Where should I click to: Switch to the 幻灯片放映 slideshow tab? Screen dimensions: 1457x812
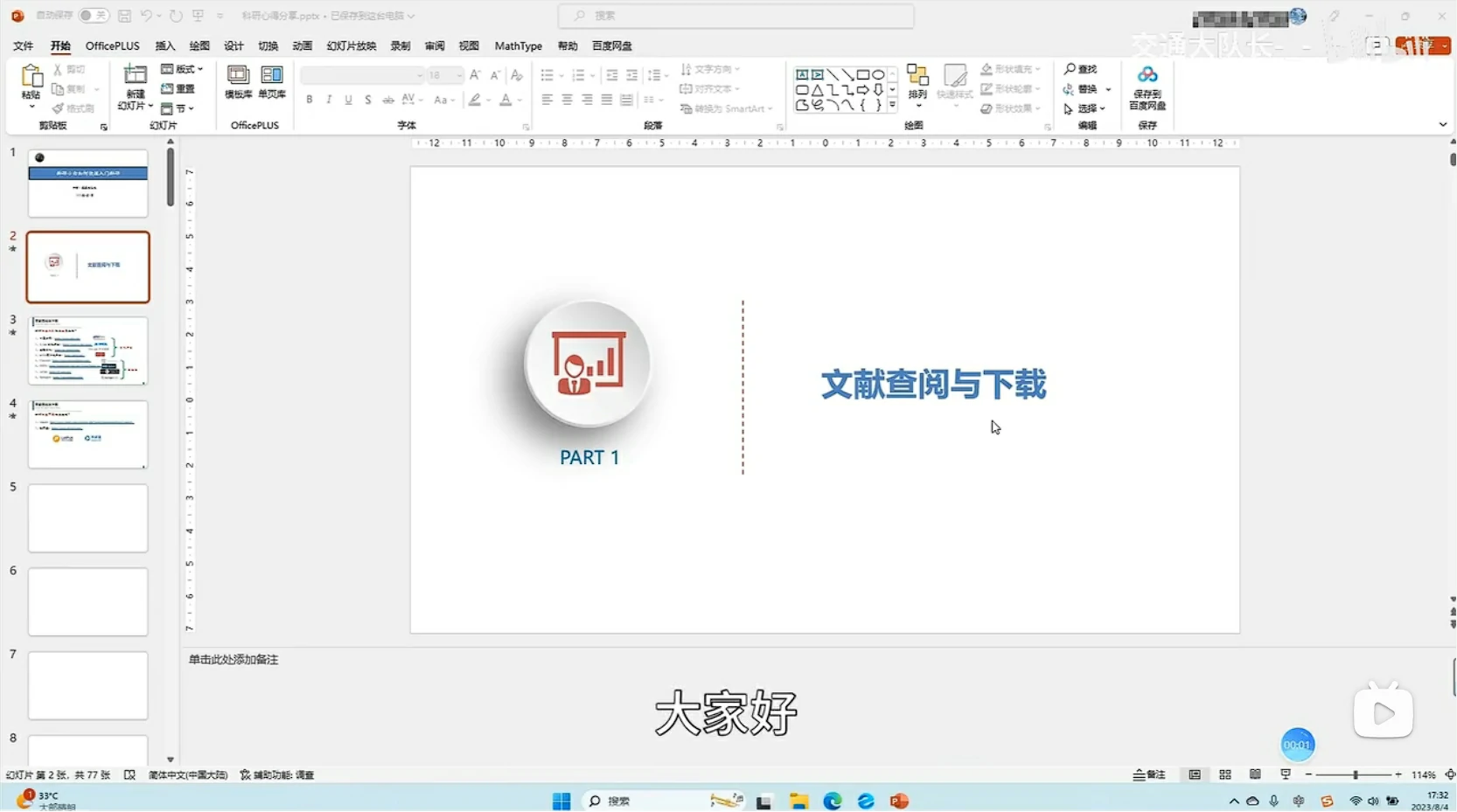(351, 45)
